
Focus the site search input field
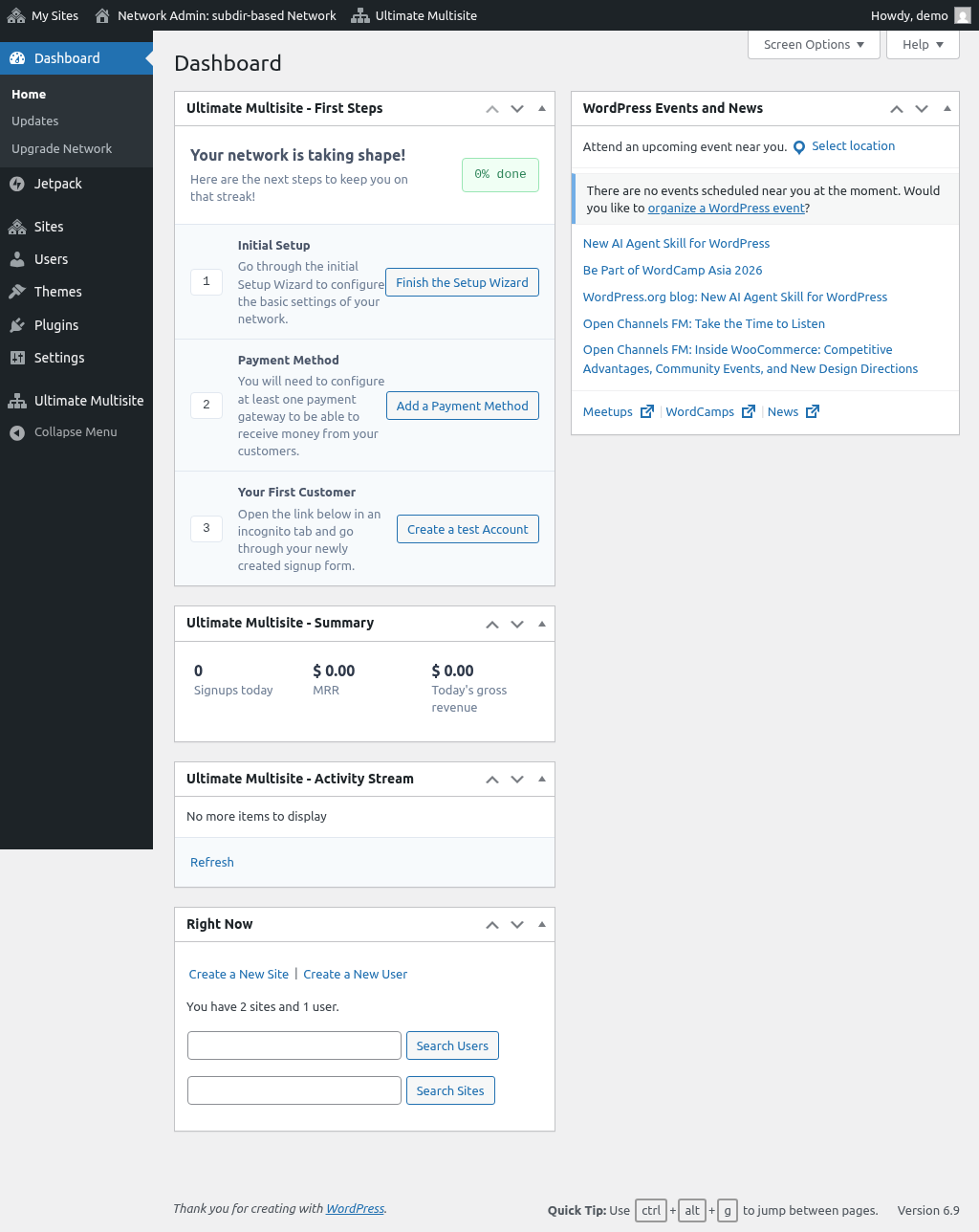coord(294,1090)
